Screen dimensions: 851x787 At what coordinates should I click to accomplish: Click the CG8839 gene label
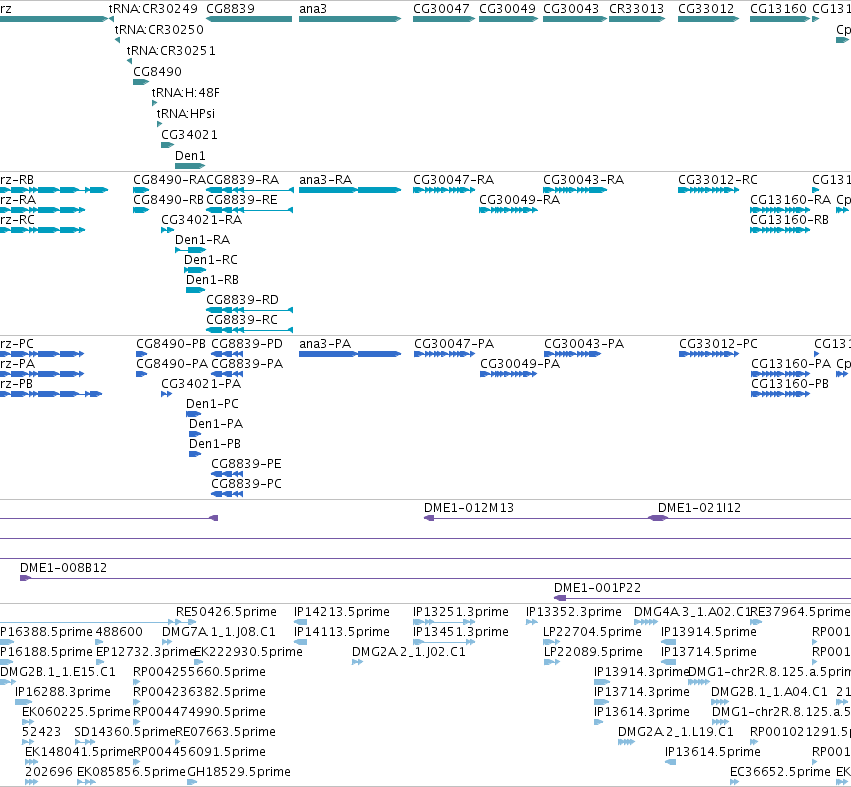click(230, 9)
